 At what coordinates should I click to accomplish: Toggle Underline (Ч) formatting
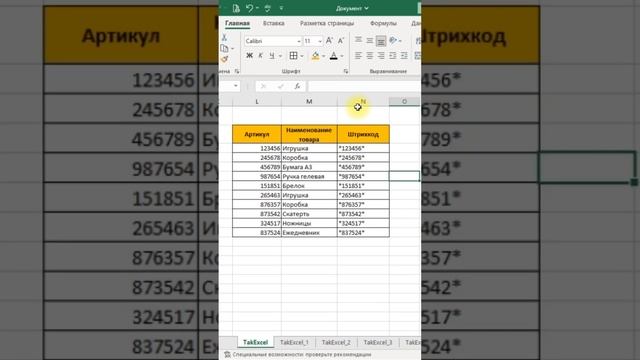(x=271, y=56)
